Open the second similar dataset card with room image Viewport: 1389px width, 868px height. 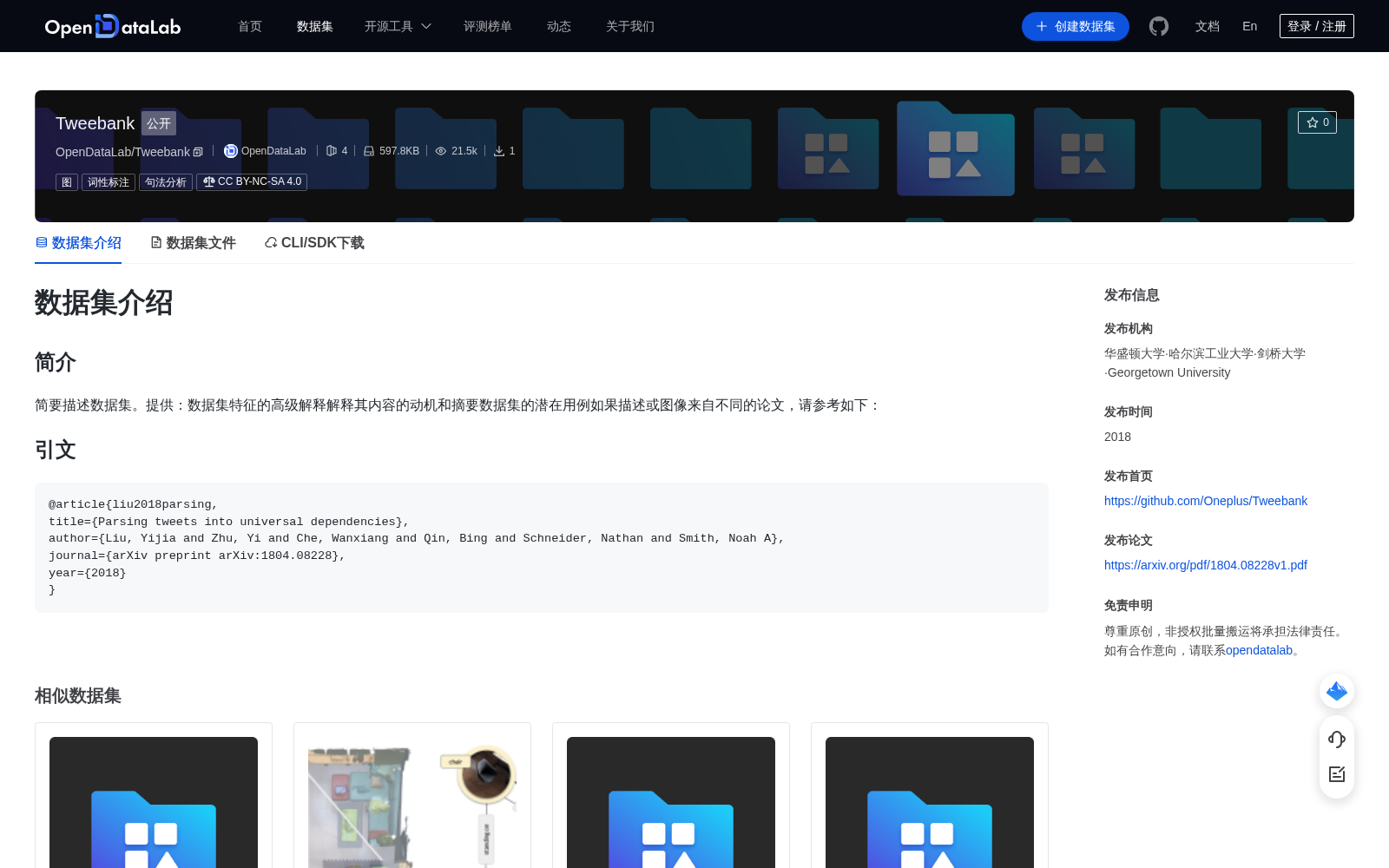click(x=412, y=795)
